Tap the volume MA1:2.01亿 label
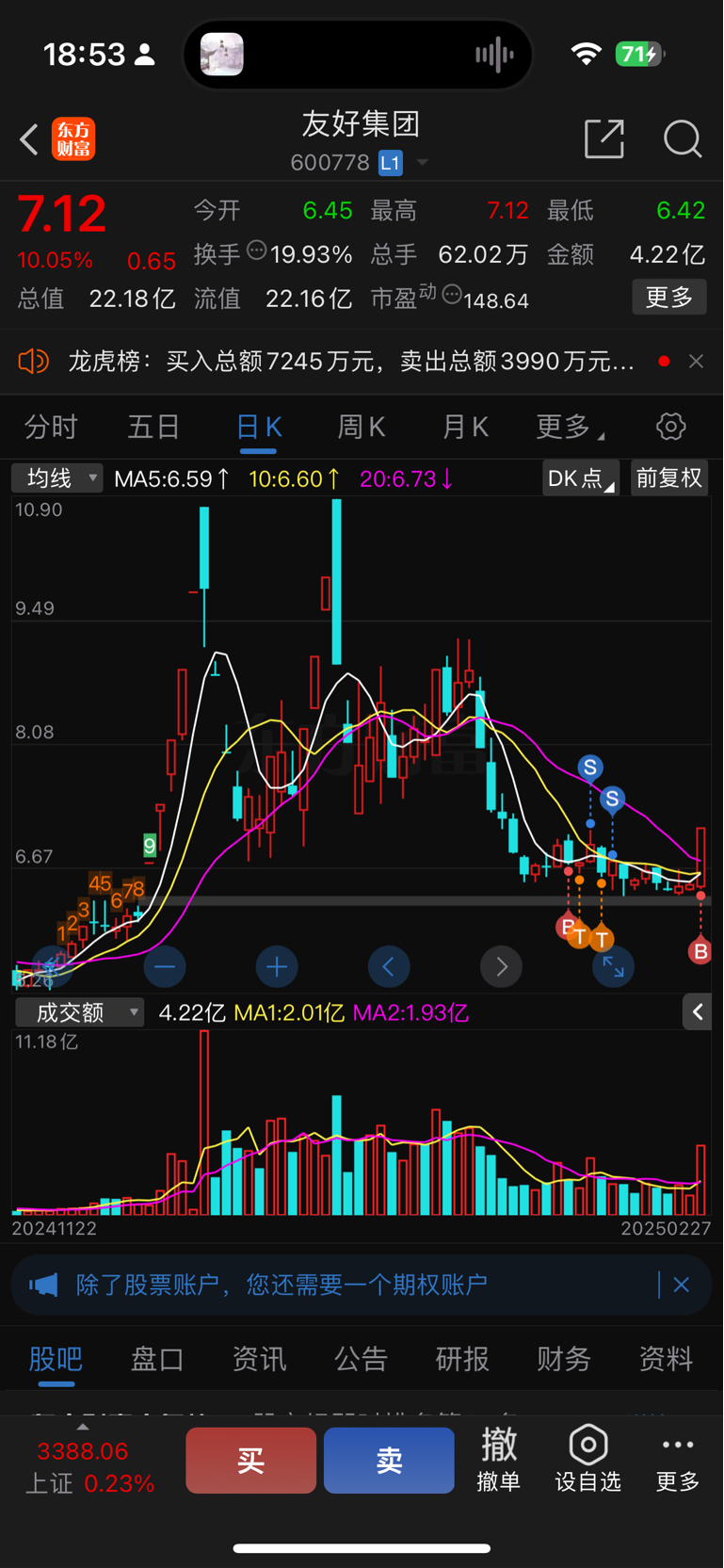Image resolution: width=724 pixels, height=1568 pixels. click(x=288, y=1013)
